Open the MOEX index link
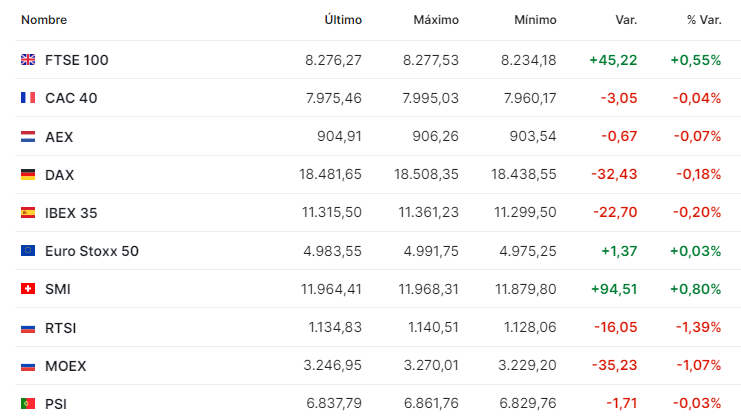 pos(66,366)
